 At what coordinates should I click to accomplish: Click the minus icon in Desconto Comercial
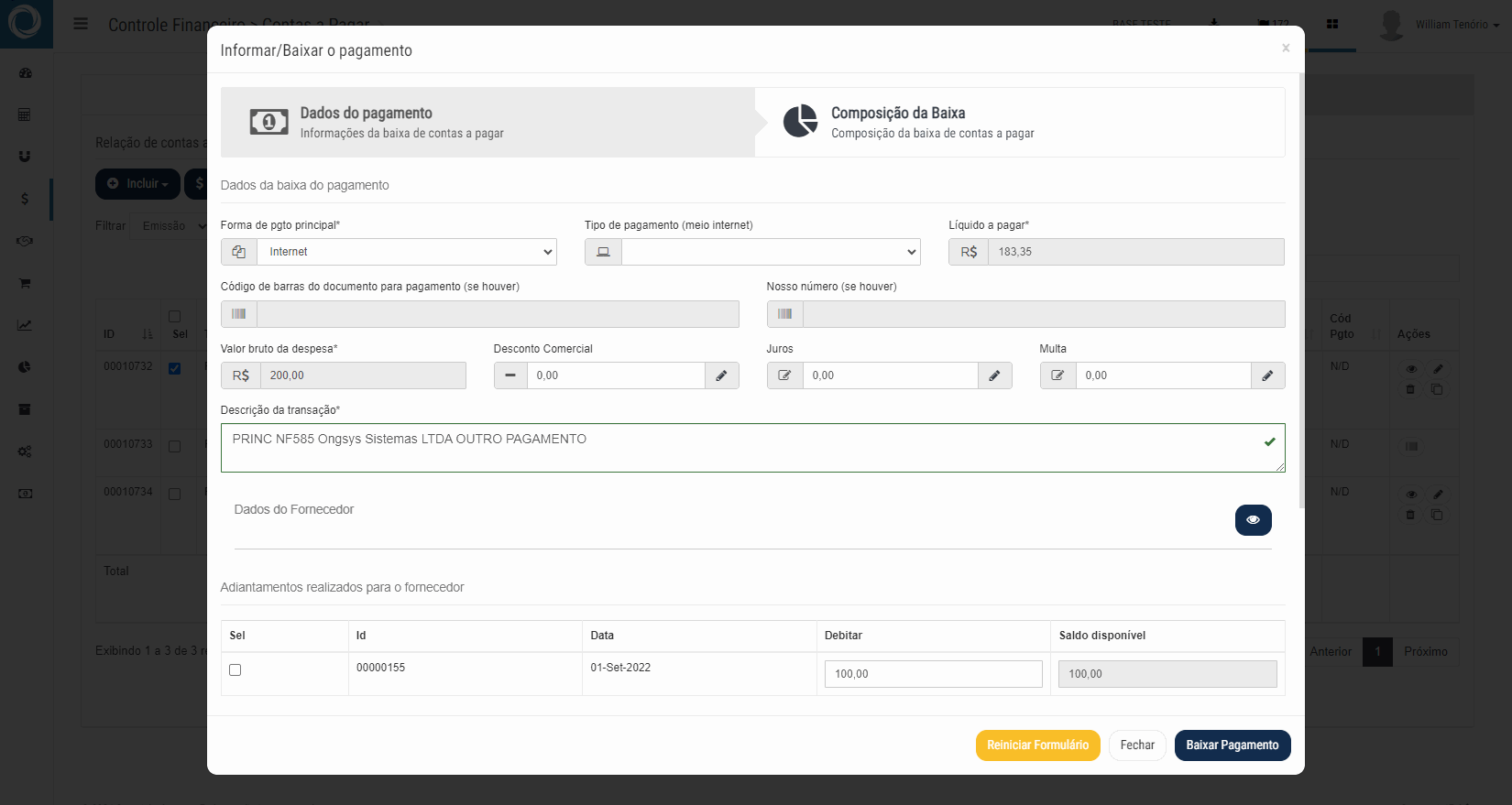510,375
